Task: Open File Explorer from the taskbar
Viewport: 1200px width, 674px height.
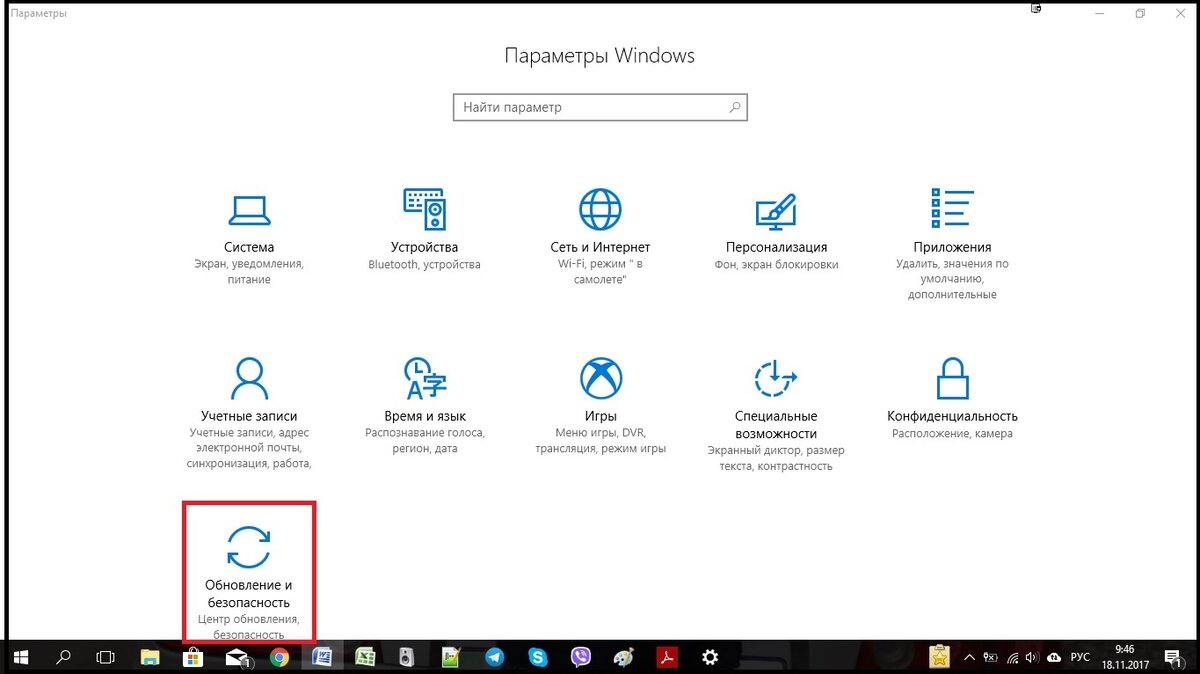Action: pos(149,657)
